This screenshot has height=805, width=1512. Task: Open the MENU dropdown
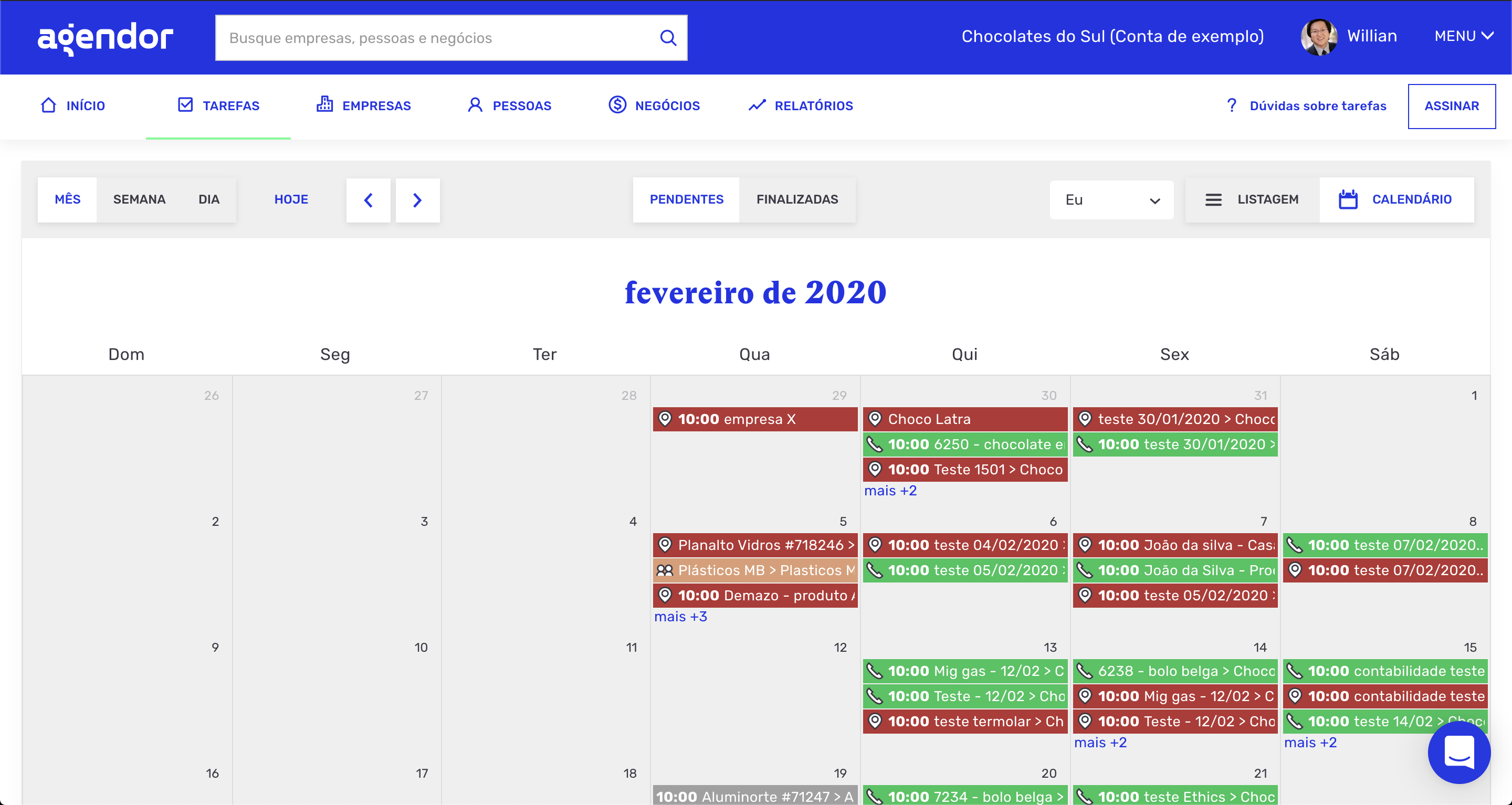coord(1464,36)
